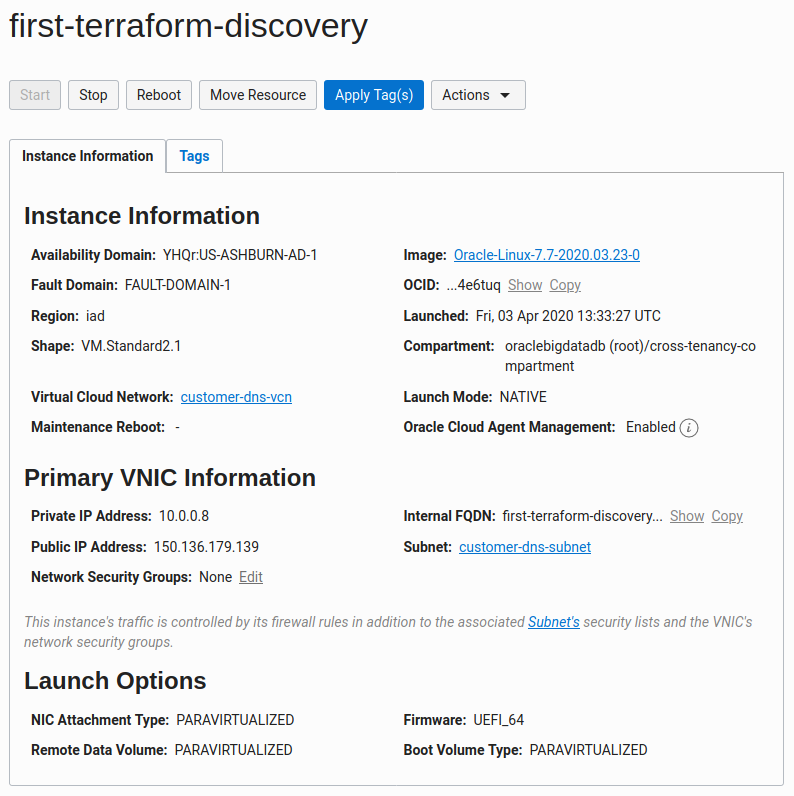Open the customer-dns-vcn network link
The height and width of the screenshot is (796, 794).
[x=236, y=397]
